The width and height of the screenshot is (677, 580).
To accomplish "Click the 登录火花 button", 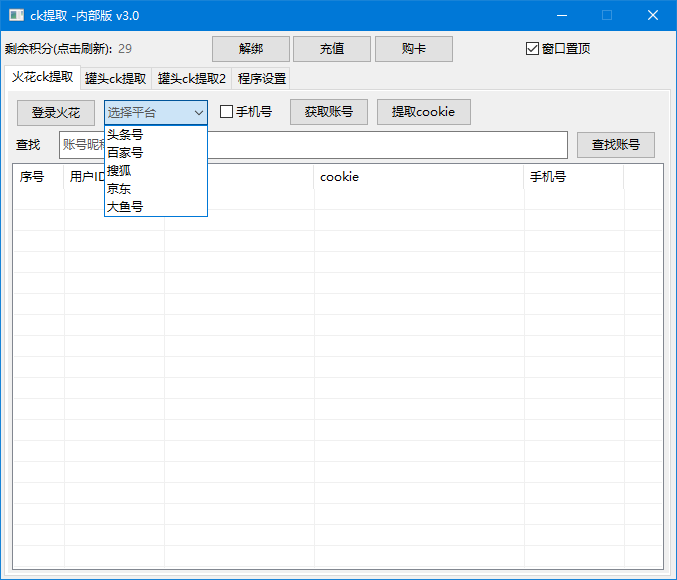I will click(x=56, y=112).
